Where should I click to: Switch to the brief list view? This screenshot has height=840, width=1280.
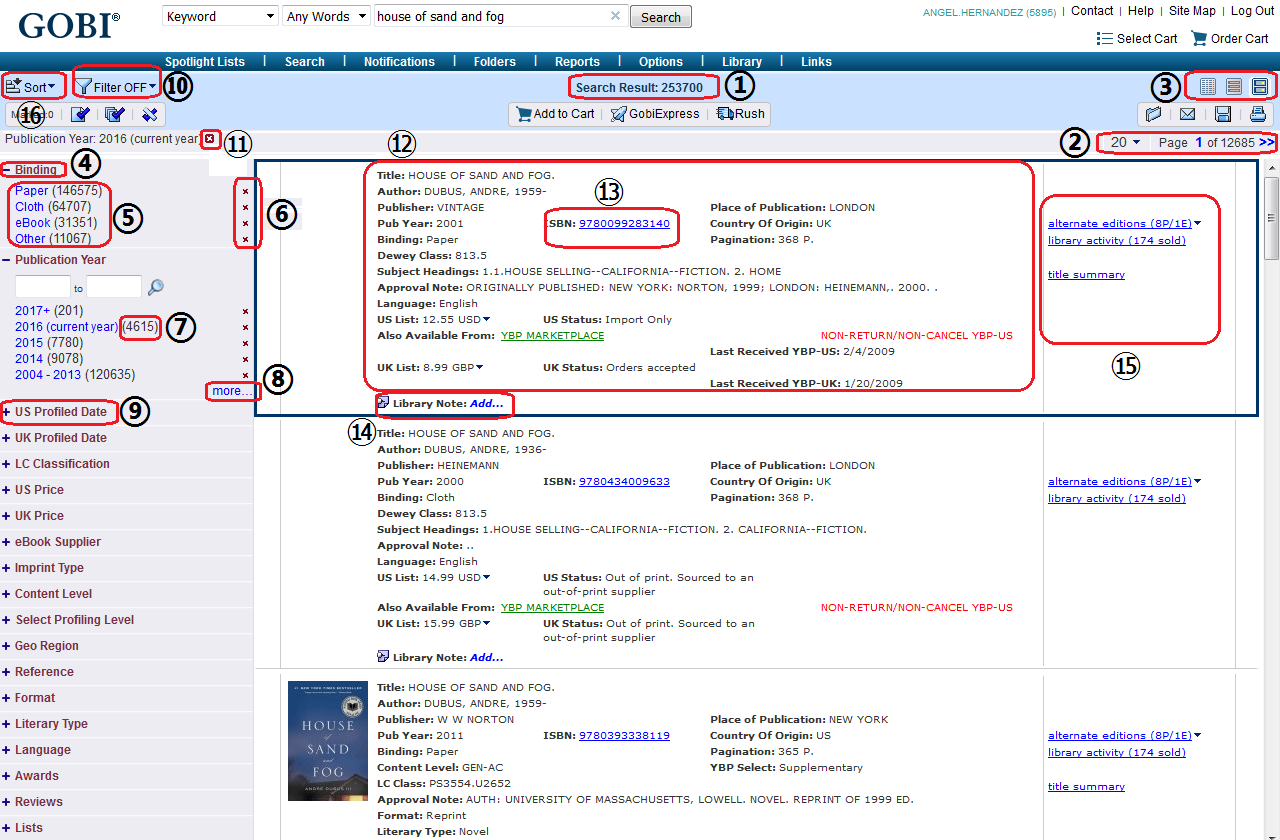coord(1234,87)
